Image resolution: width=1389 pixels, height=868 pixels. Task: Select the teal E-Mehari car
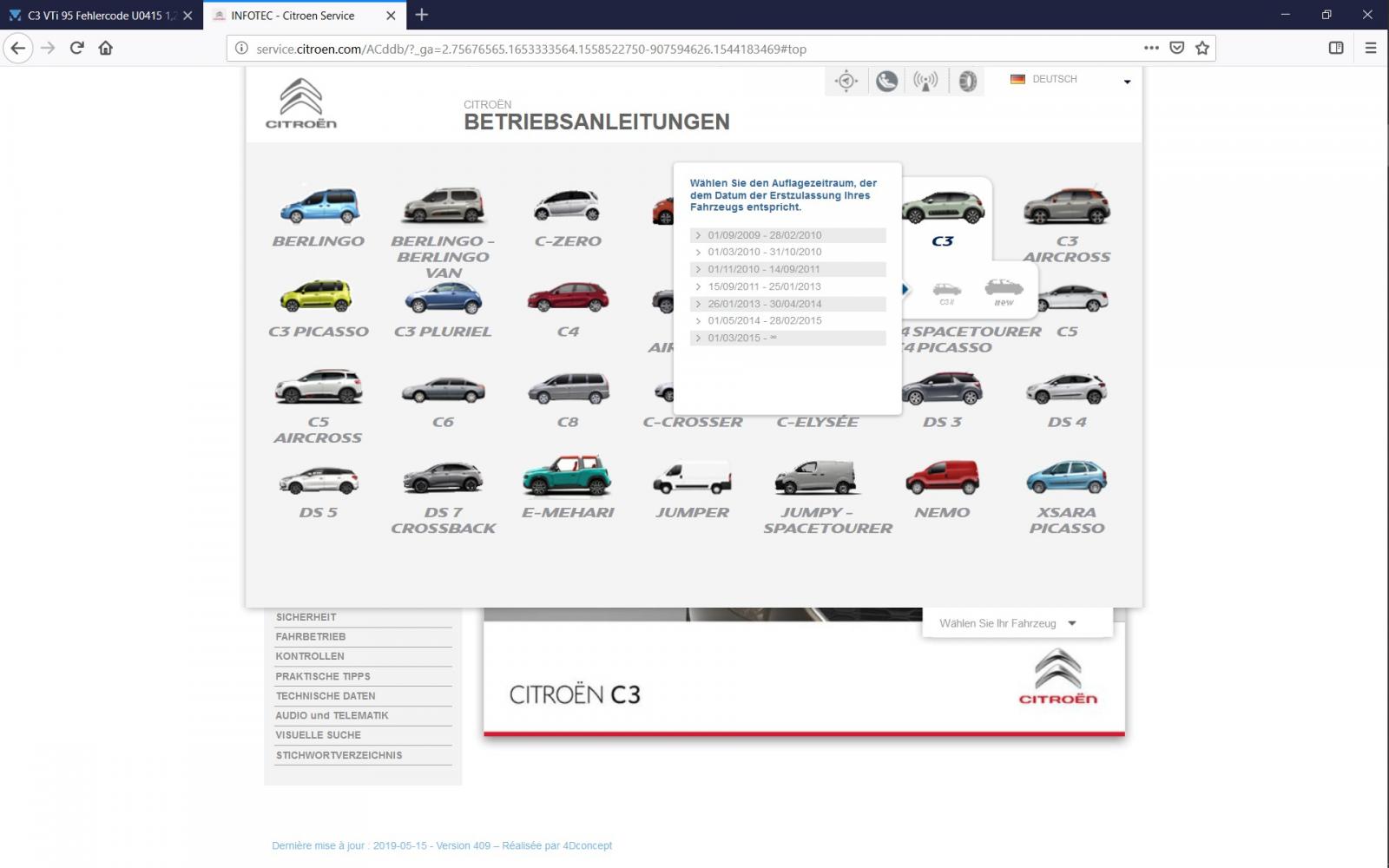tap(568, 476)
